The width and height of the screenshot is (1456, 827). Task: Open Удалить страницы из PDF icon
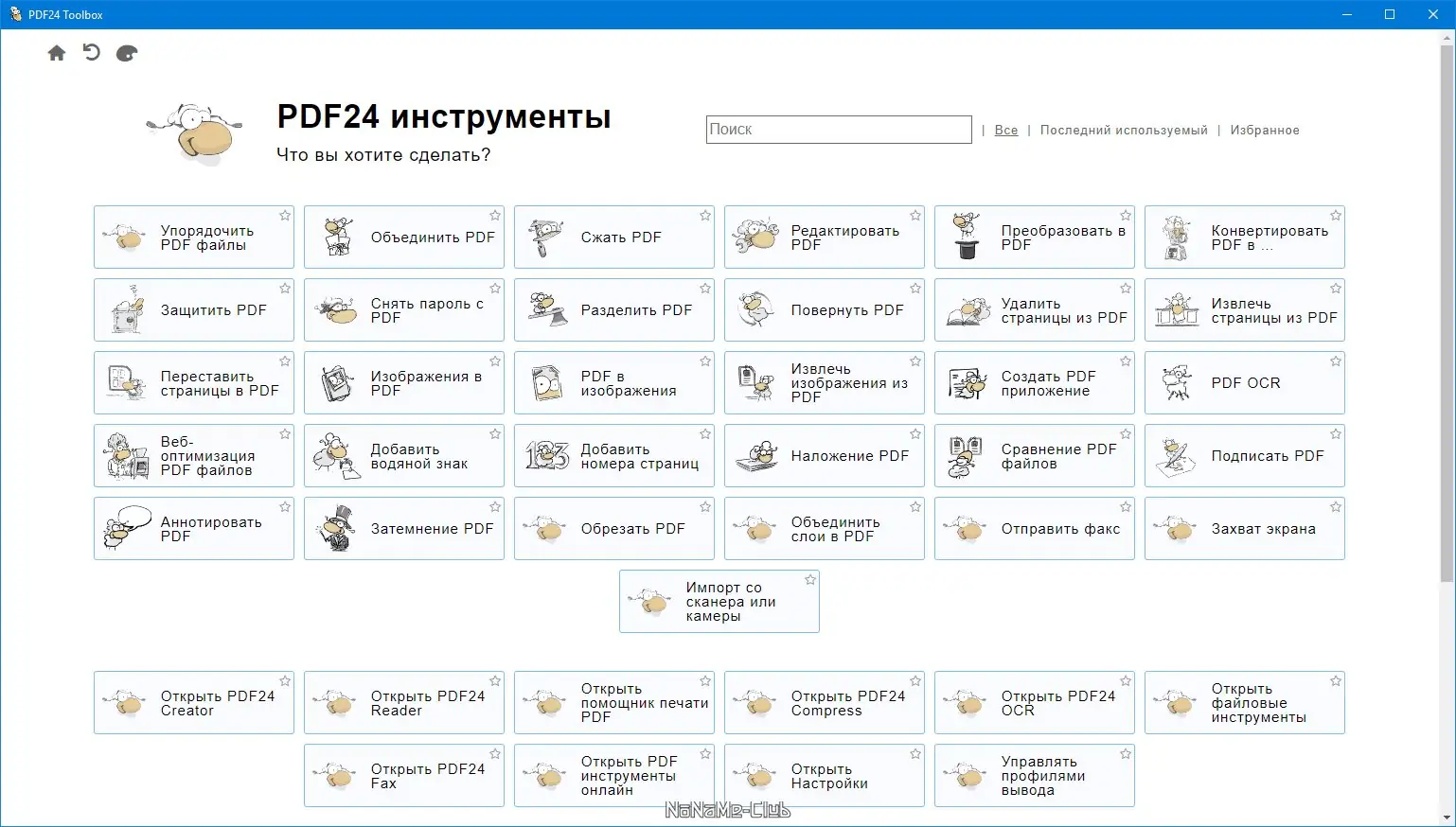coord(968,310)
